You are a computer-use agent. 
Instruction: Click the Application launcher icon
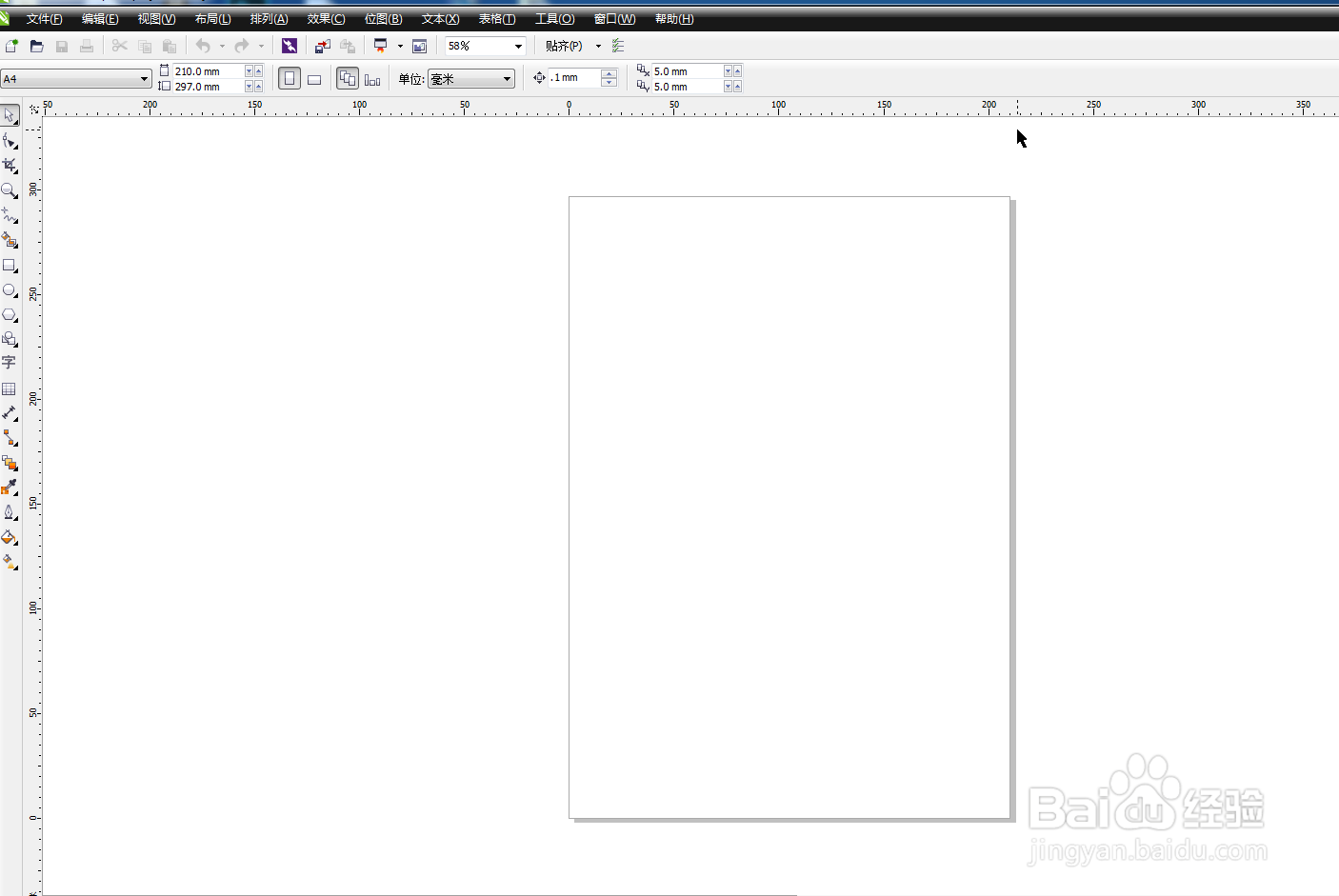tap(381, 46)
